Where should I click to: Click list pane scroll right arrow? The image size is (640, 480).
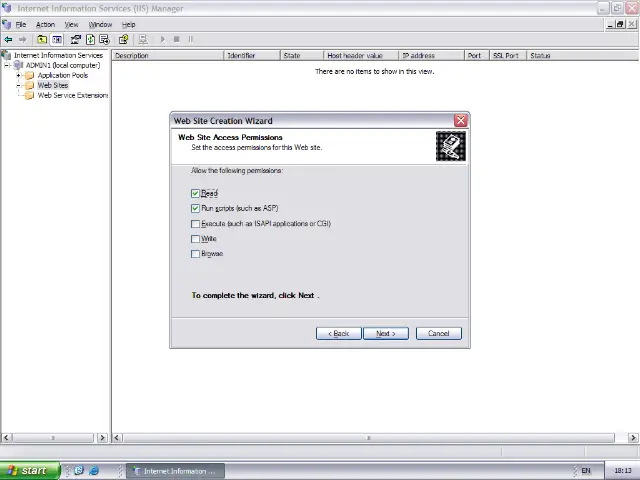(633, 438)
